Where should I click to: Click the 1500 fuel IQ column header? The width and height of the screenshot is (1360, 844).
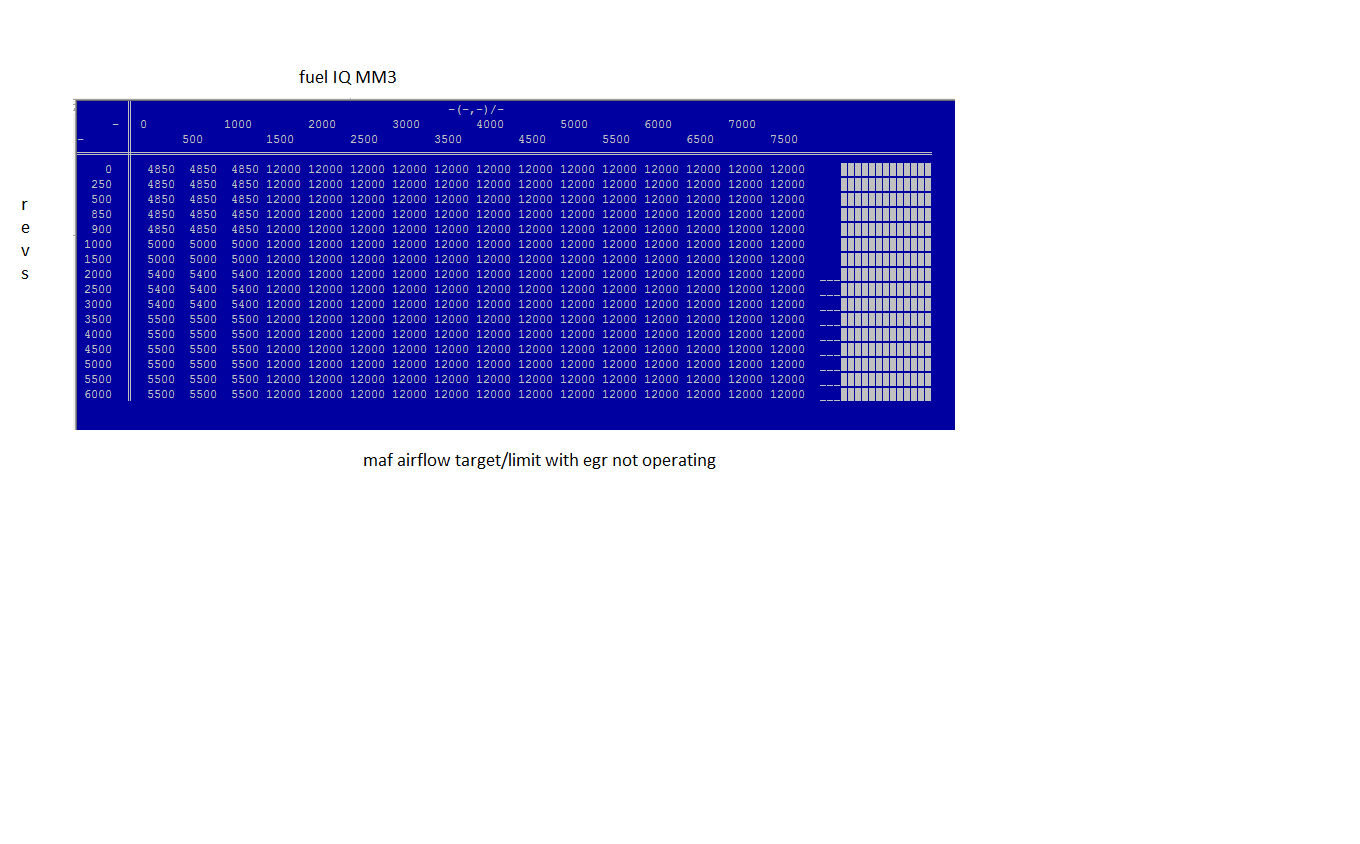click(280, 140)
